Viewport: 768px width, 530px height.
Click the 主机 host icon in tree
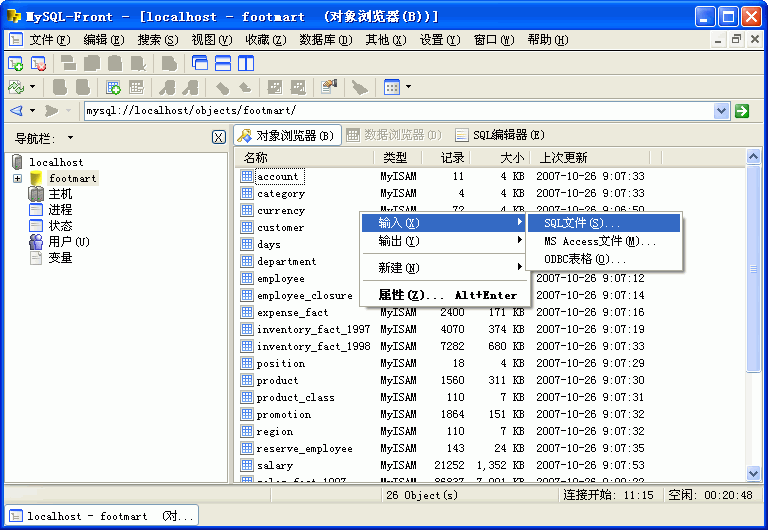(x=36, y=194)
